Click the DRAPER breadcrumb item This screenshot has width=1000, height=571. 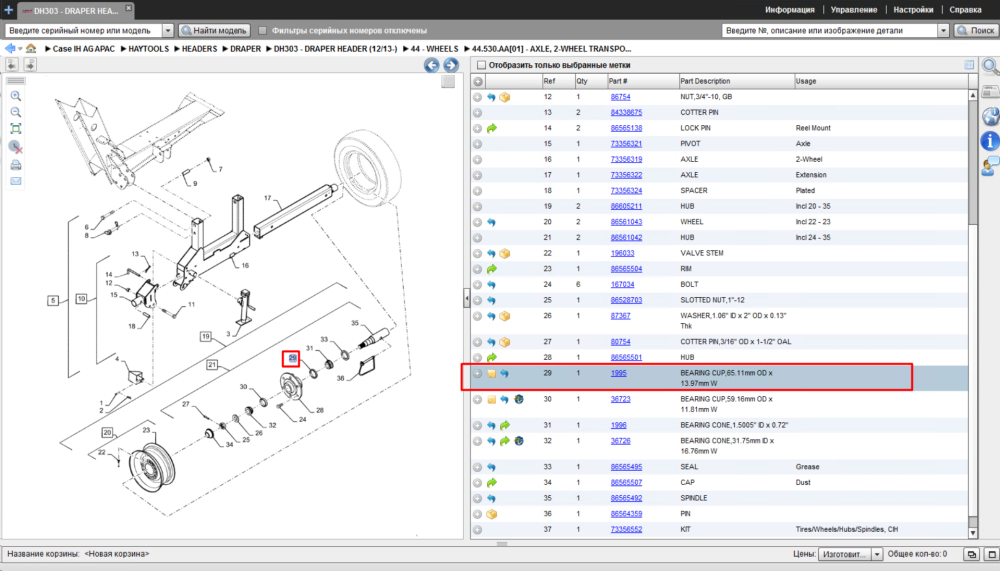click(x=246, y=48)
